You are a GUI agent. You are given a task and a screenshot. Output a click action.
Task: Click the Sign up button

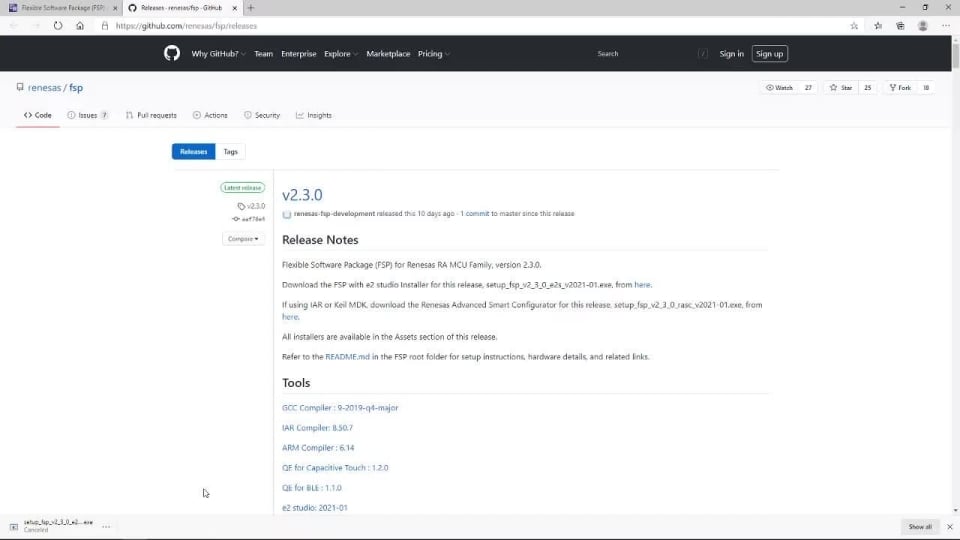click(x=769, y=54)
